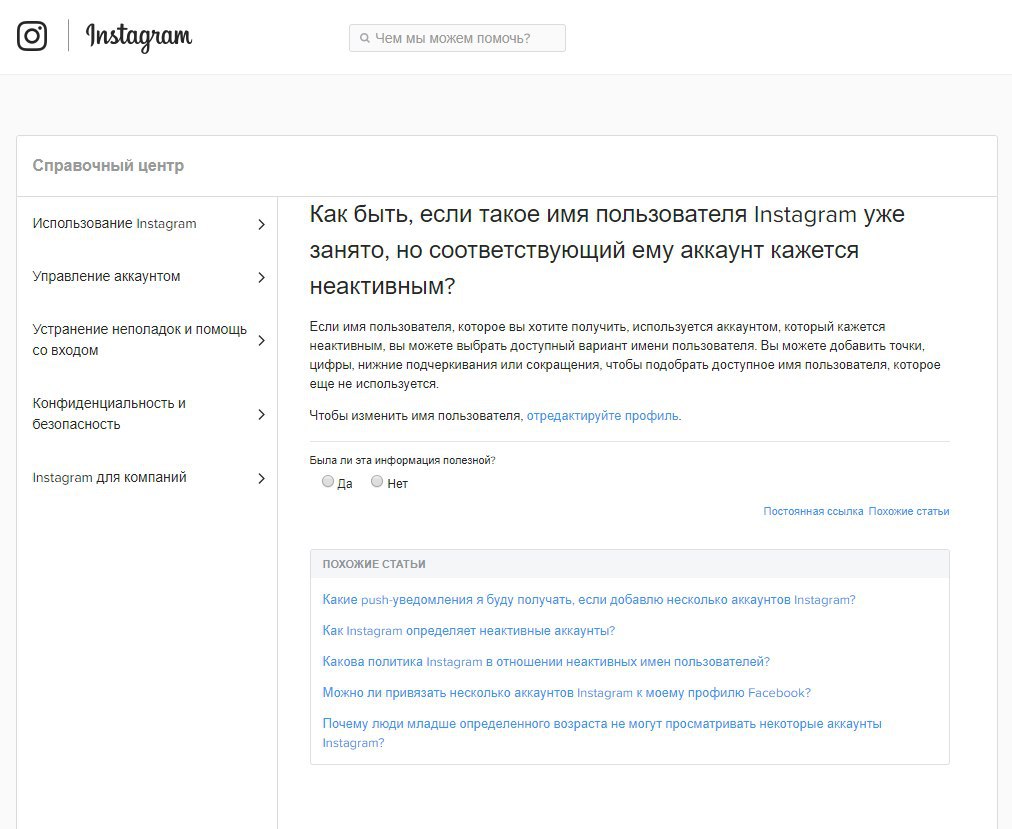Viewport: 1012px width, 829px height.
Task: Click paragraph starting 'Если имя пользователя, которое'
Action: coord(625,355)
